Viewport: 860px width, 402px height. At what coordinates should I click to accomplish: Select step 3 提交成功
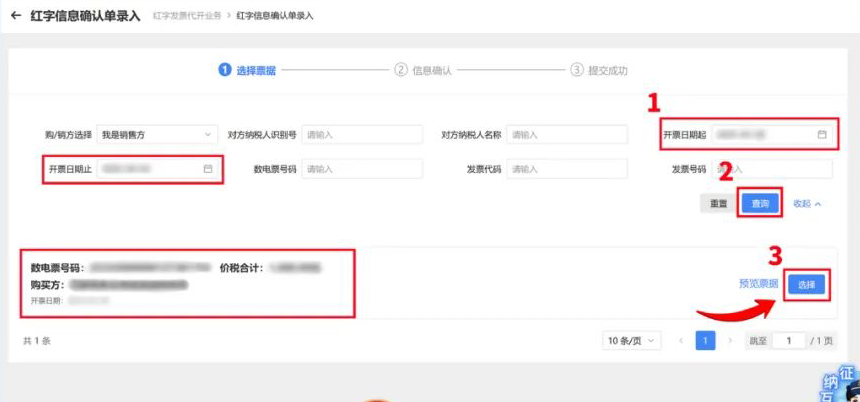coord(599,70)
